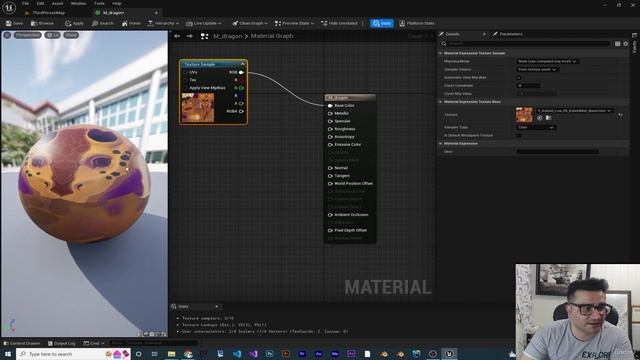Open the Sampler Type dropdown
Screen dimensions: 640x360
tap(536, 127)
